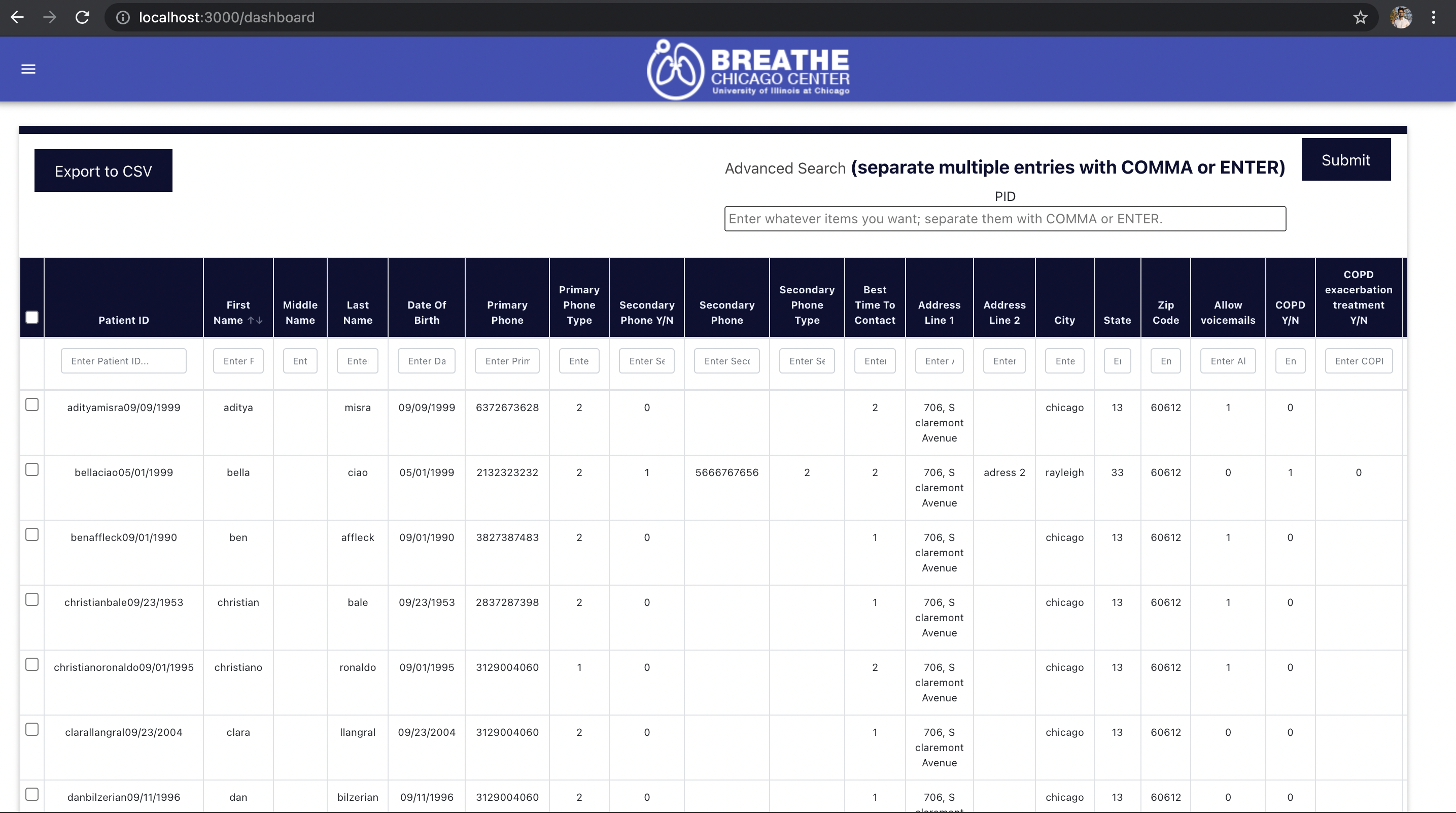1456x813 pixels.
Task: Click the Chrome profile avatar
Action: [x=1401, y=18]
